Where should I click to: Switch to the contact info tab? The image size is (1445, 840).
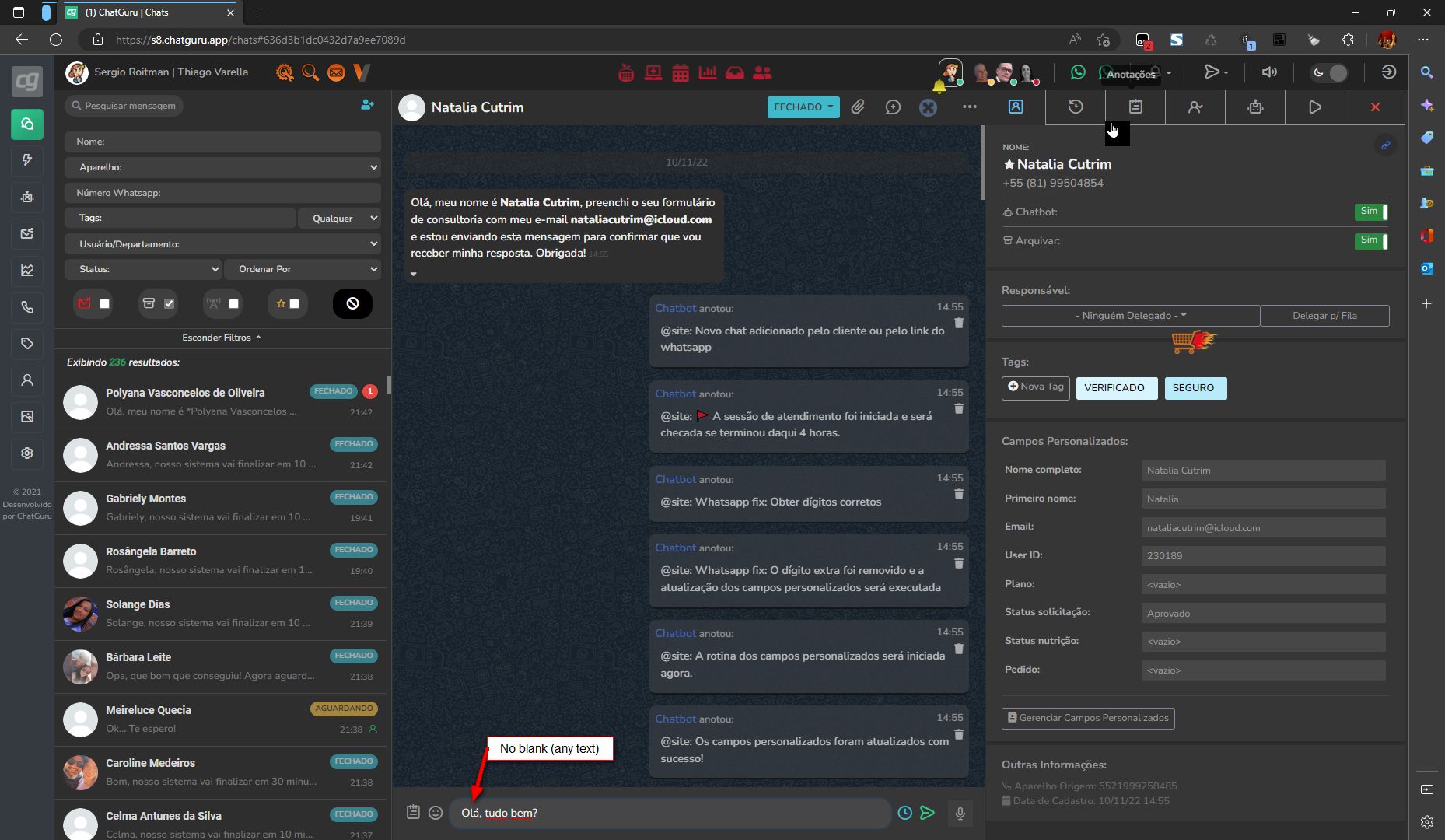click(x=1016, y=107)
